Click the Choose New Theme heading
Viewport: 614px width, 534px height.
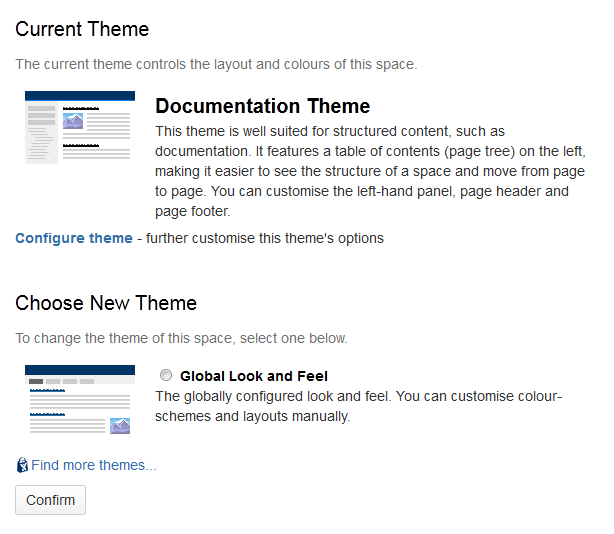[x=106, y=303]
